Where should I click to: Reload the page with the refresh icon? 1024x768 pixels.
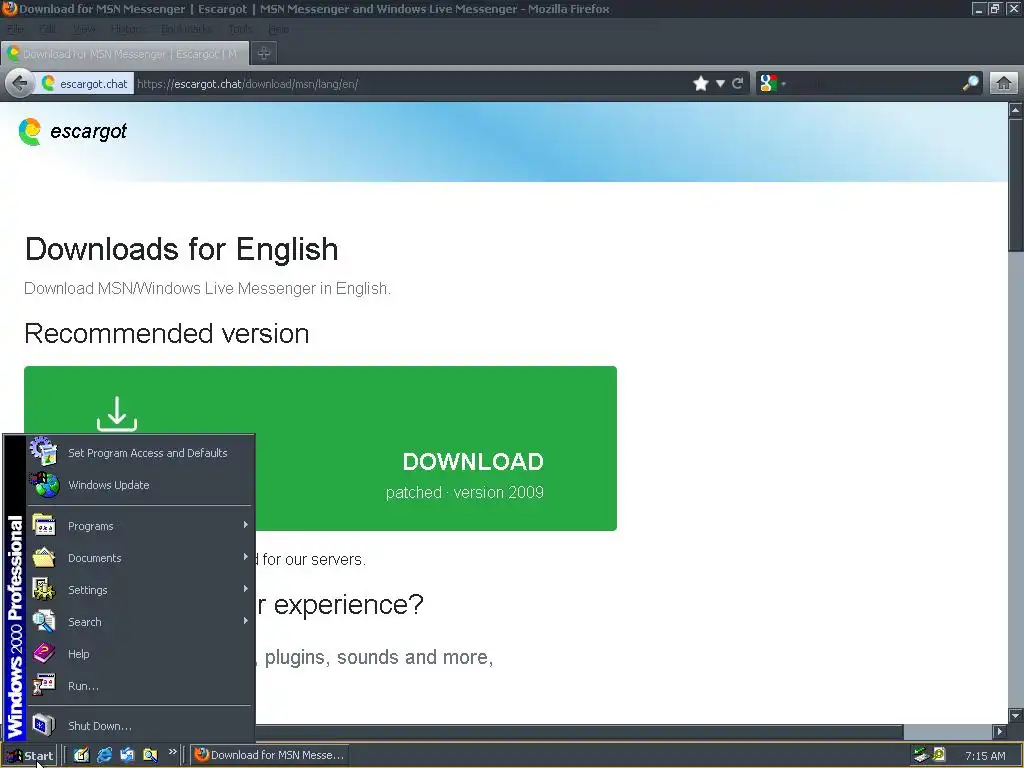(738, 83)
